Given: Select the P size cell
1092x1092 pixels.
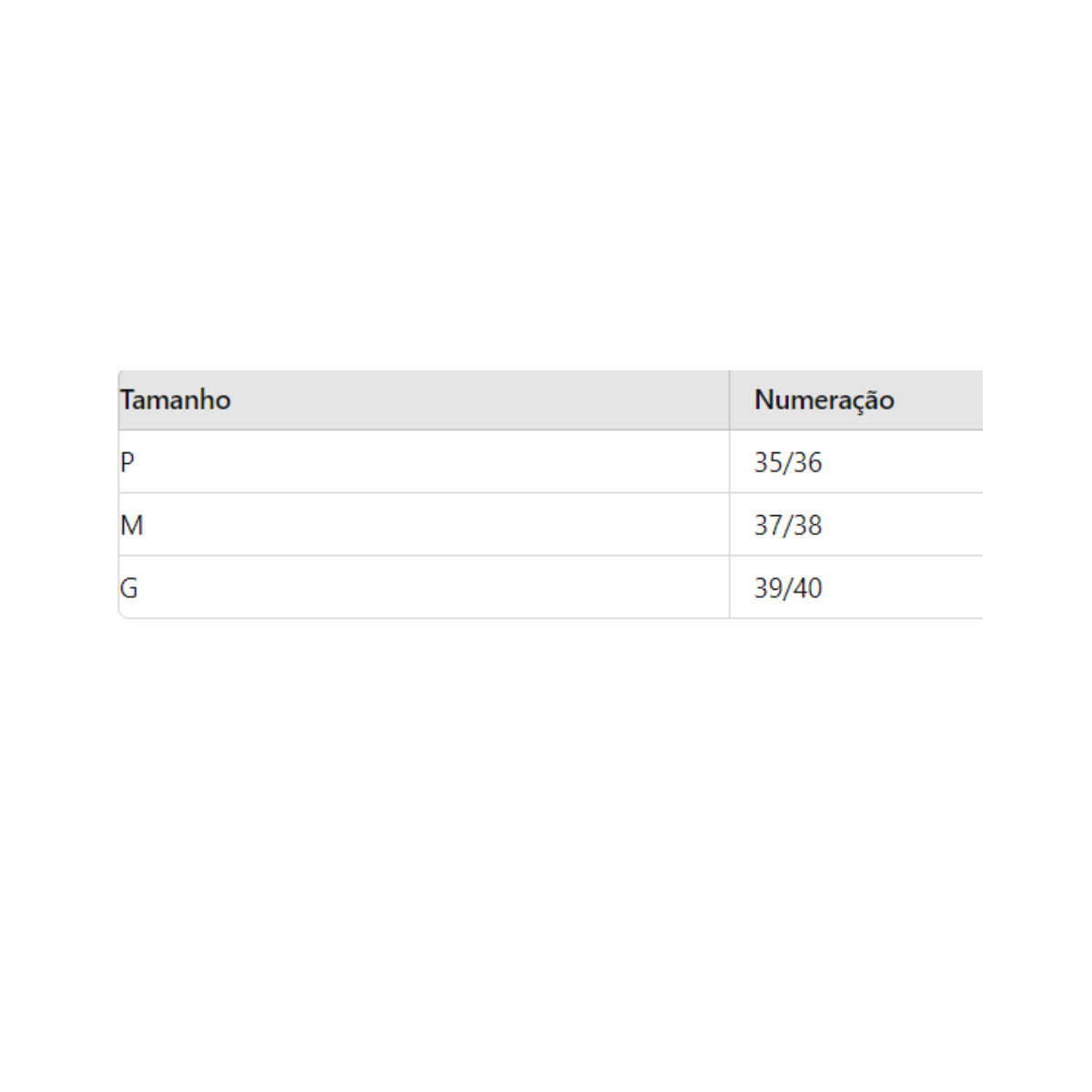Looking at the screenshot, I should (x=127, y=462).
